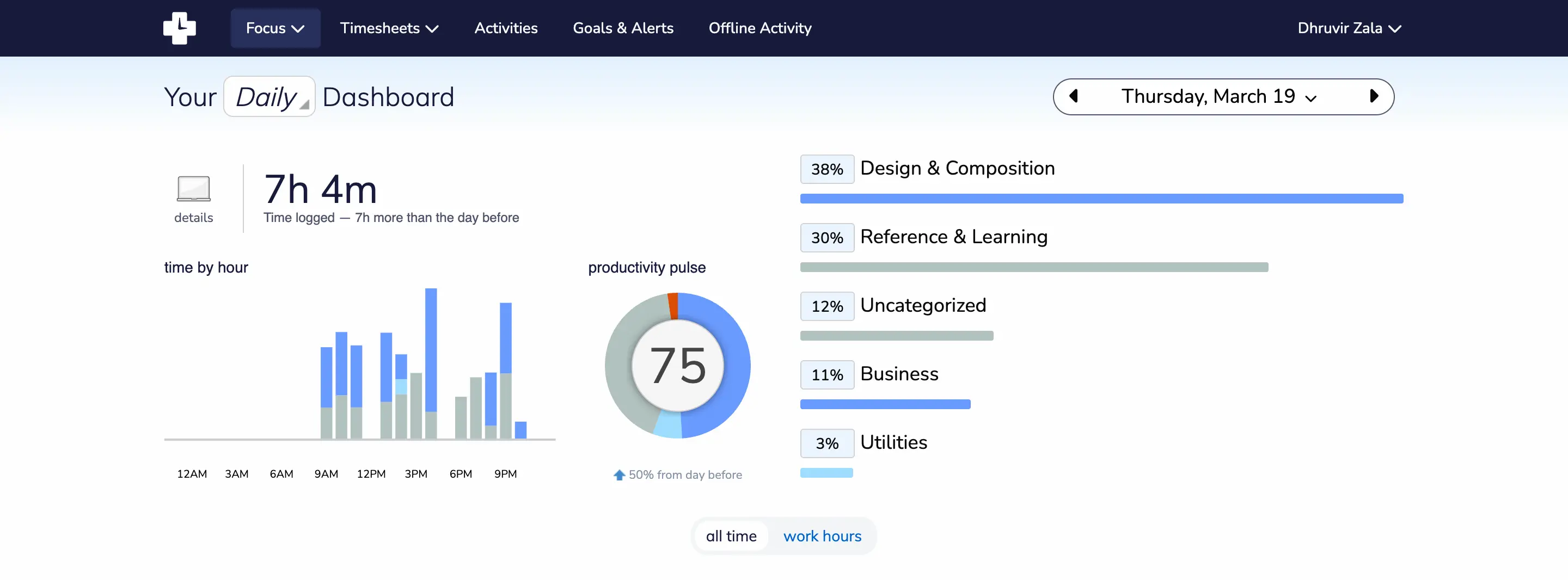Click the blue up-arrow pulse change icon

click(x=619, y=474)
